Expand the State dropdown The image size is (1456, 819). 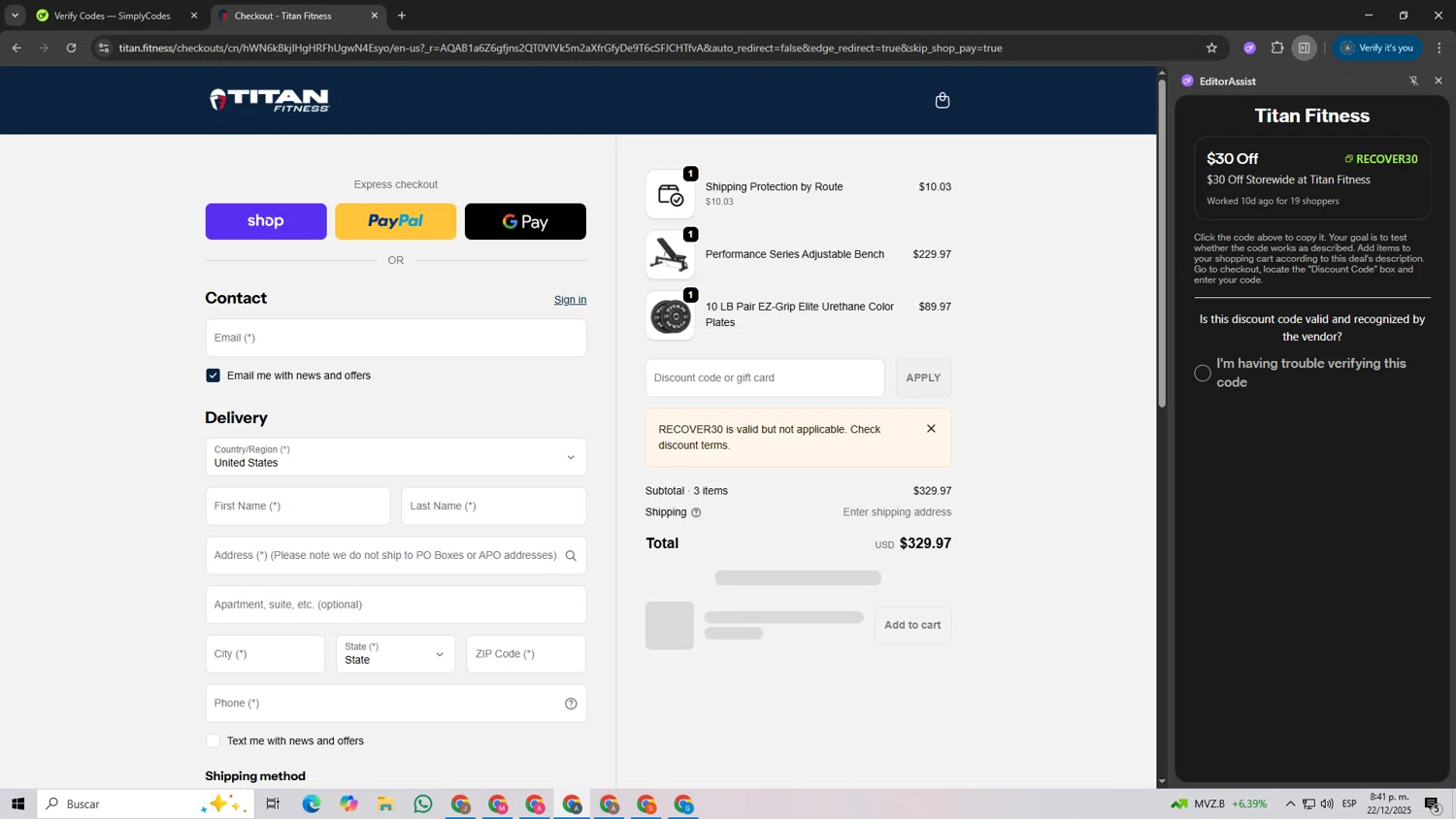point(396,654)
